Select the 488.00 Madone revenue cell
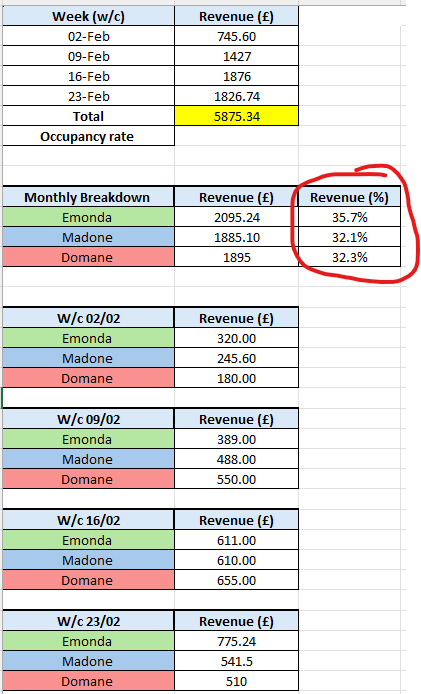 pos(236,459)
